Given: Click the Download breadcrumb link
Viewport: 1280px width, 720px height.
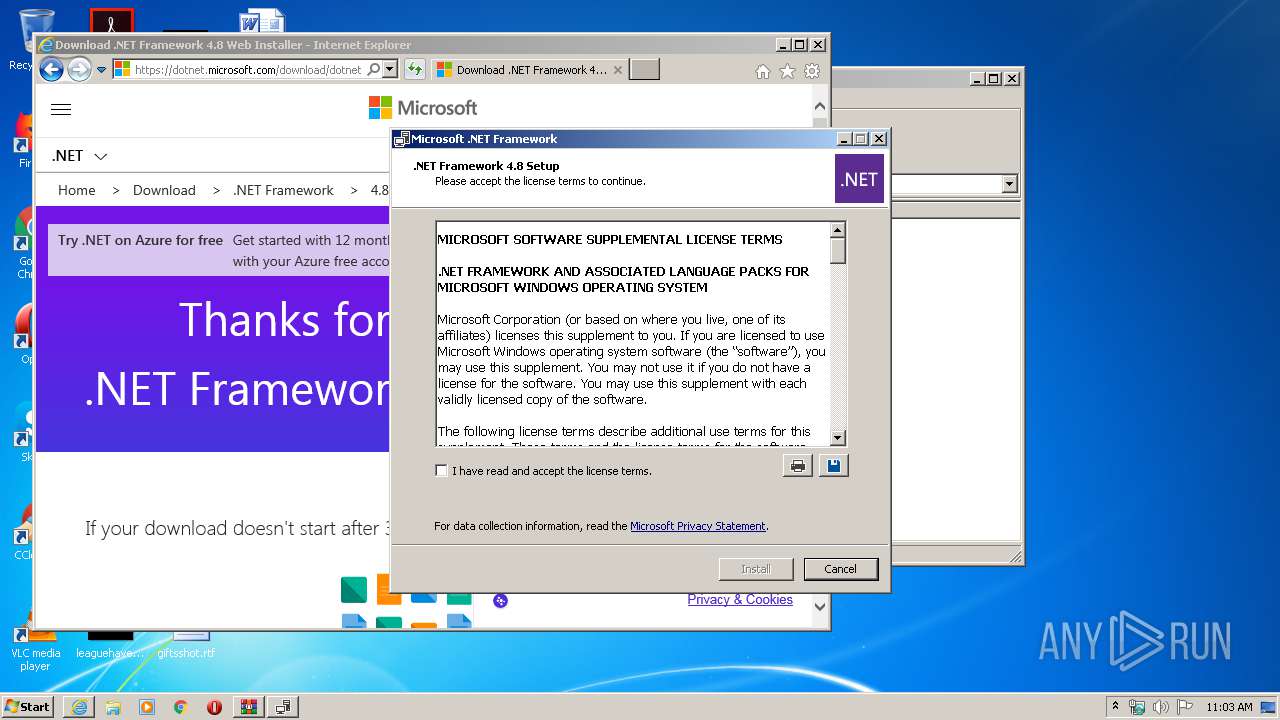Looking at the screenshot, I should tap(164, 190).
